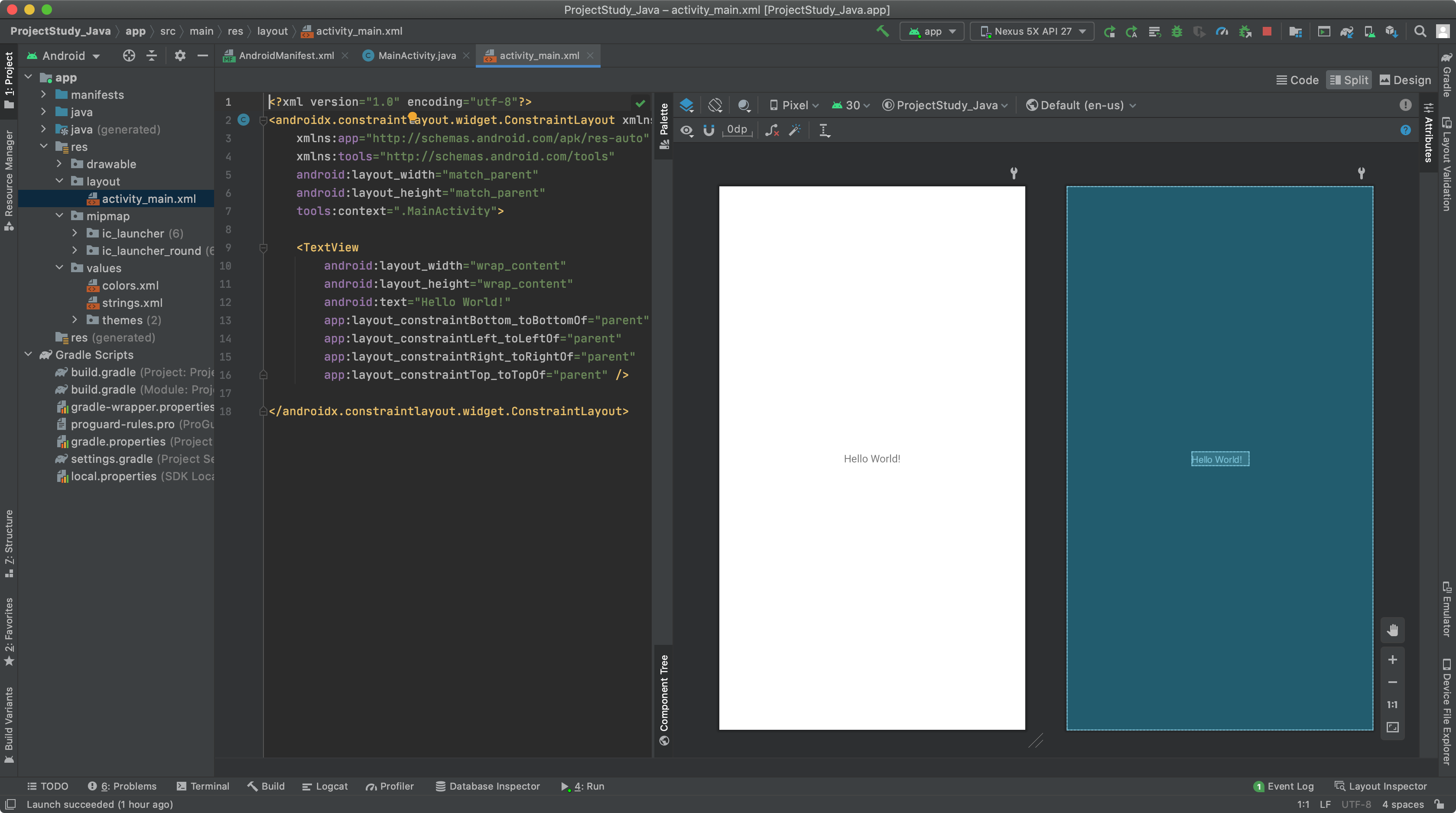Open the Profile app gauge icon
1456x813 pixels.
click(1222, 32)
